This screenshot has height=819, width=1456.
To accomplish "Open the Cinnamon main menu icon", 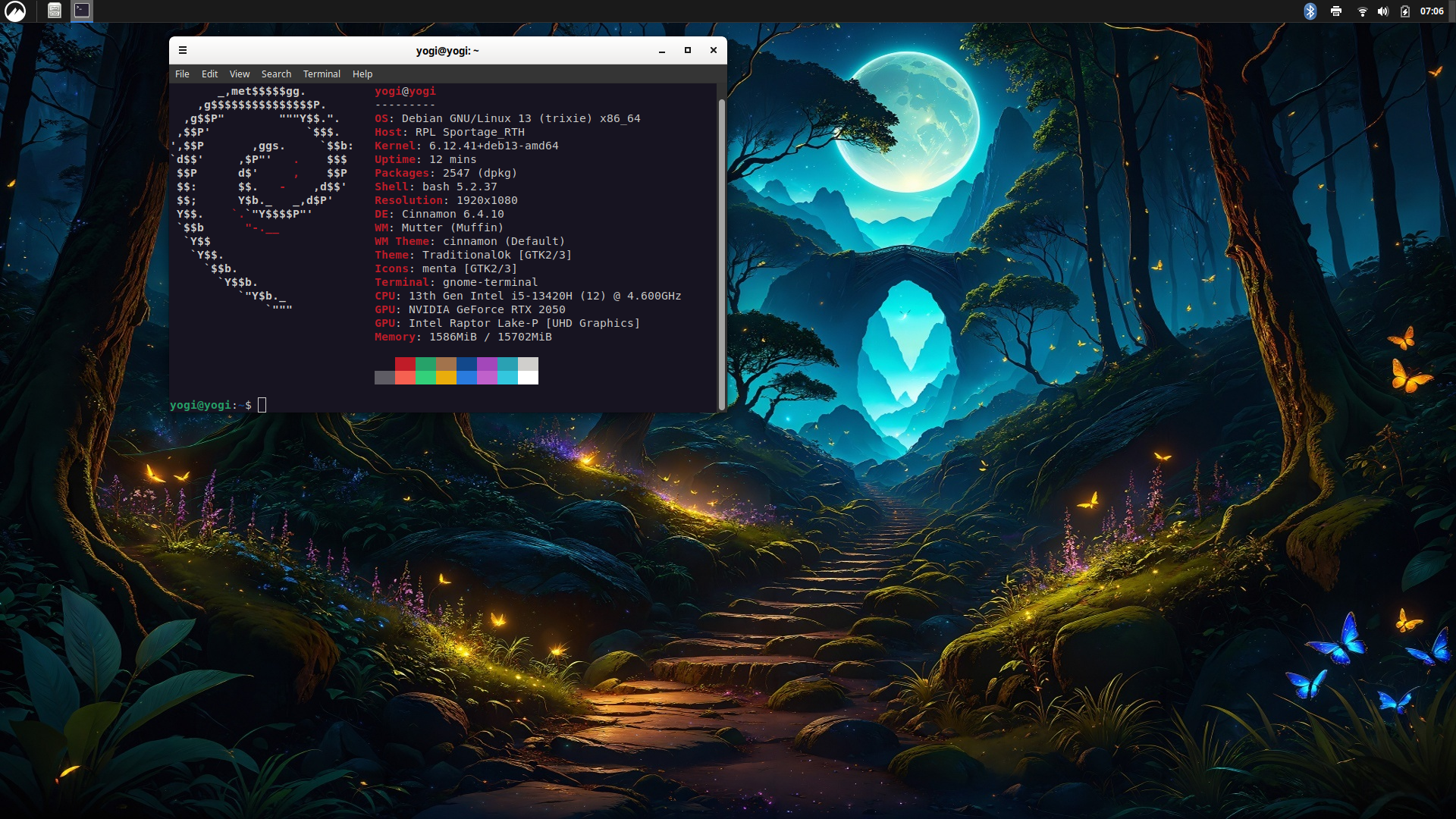I will pos(15,11).
